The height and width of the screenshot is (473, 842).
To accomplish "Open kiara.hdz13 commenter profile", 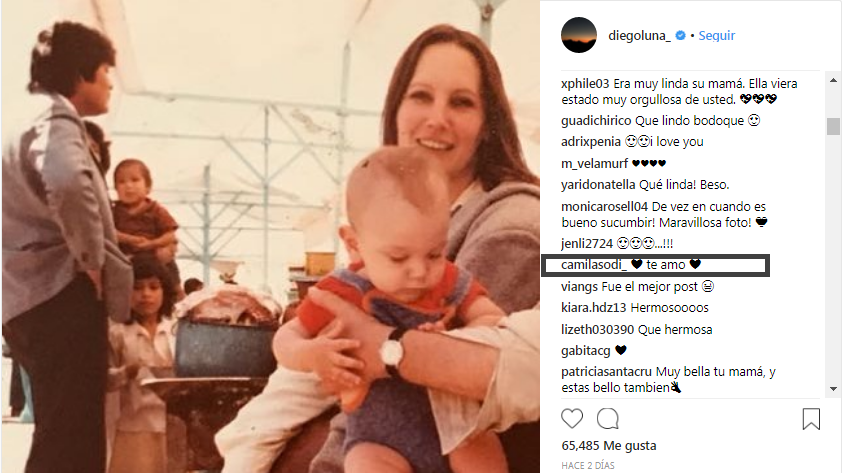I will 593,308.
